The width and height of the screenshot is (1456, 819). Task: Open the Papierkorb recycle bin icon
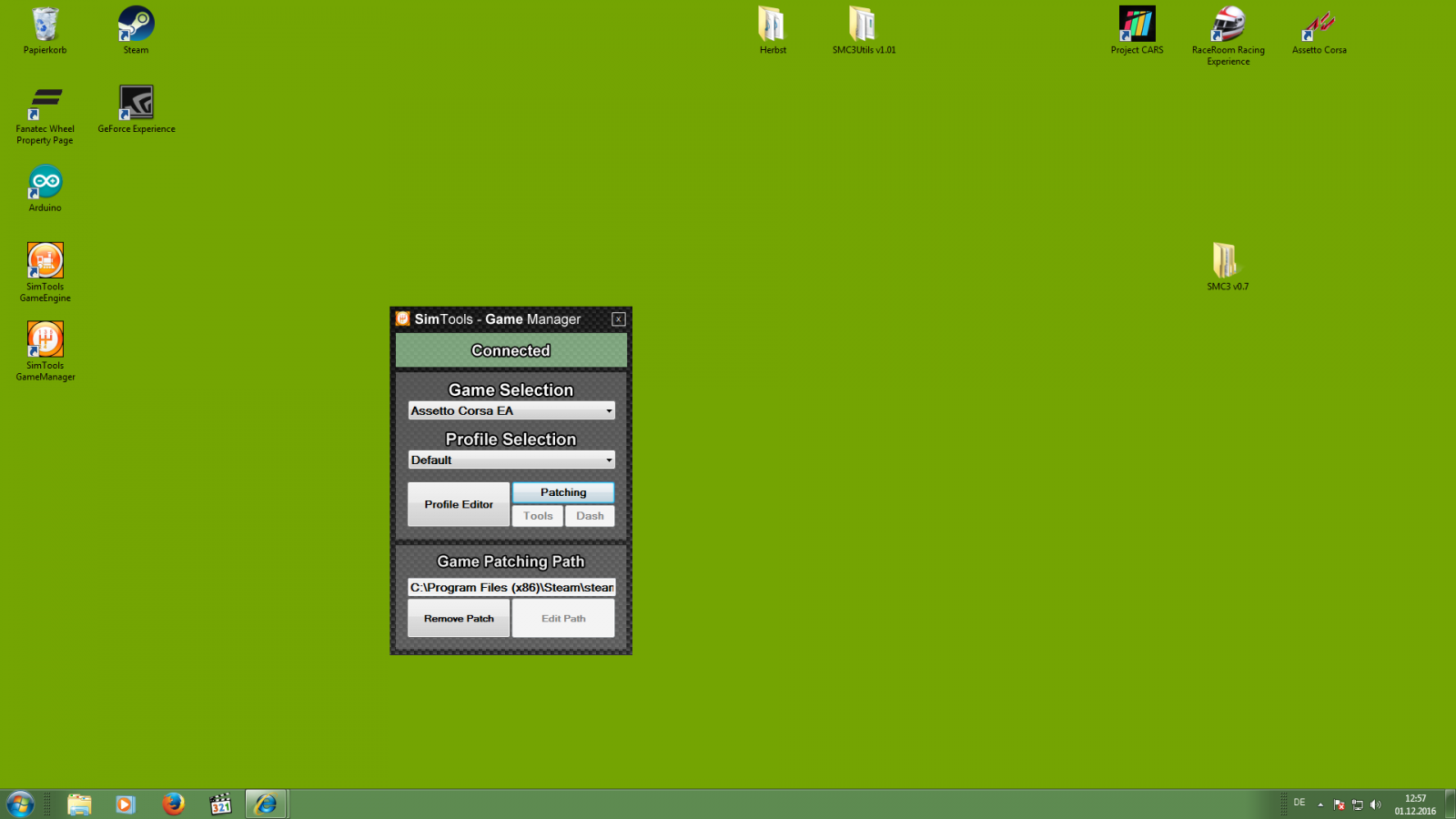click(45, 31)
